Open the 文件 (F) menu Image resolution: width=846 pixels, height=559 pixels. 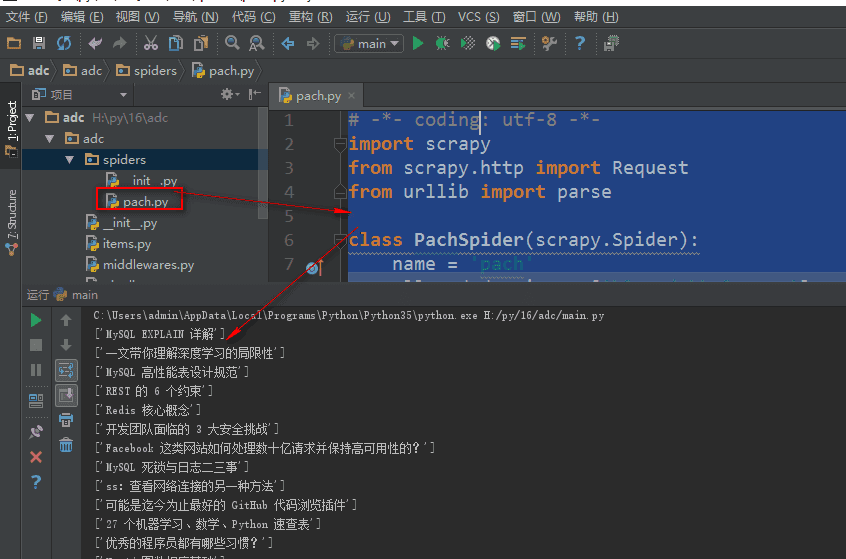click(x=26, y=17)
